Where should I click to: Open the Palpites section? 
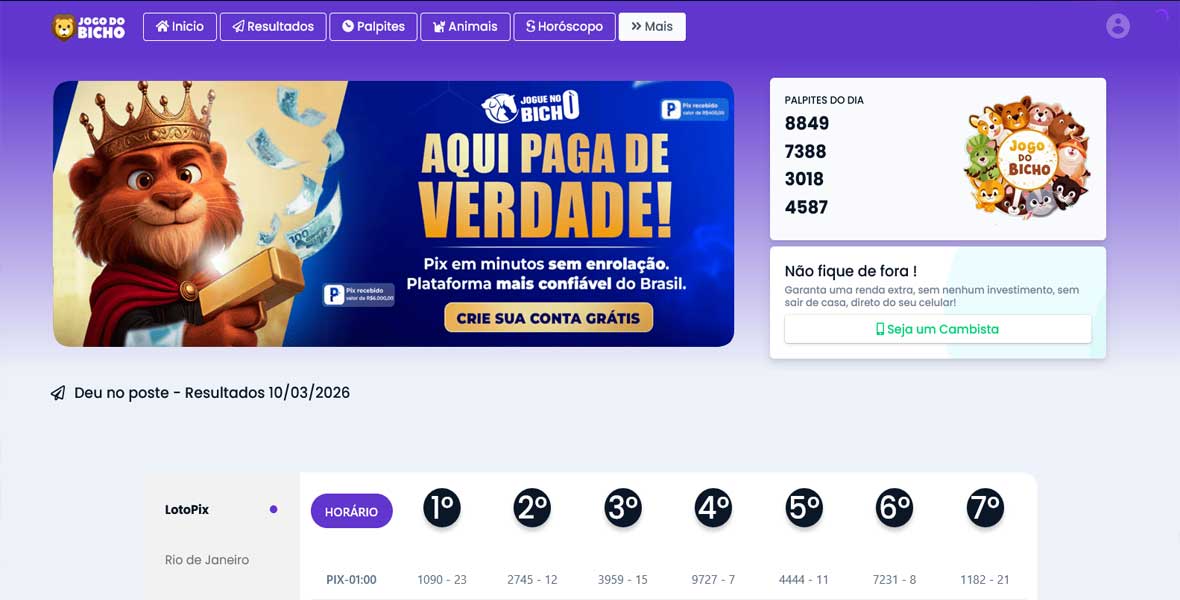[373, 26]
